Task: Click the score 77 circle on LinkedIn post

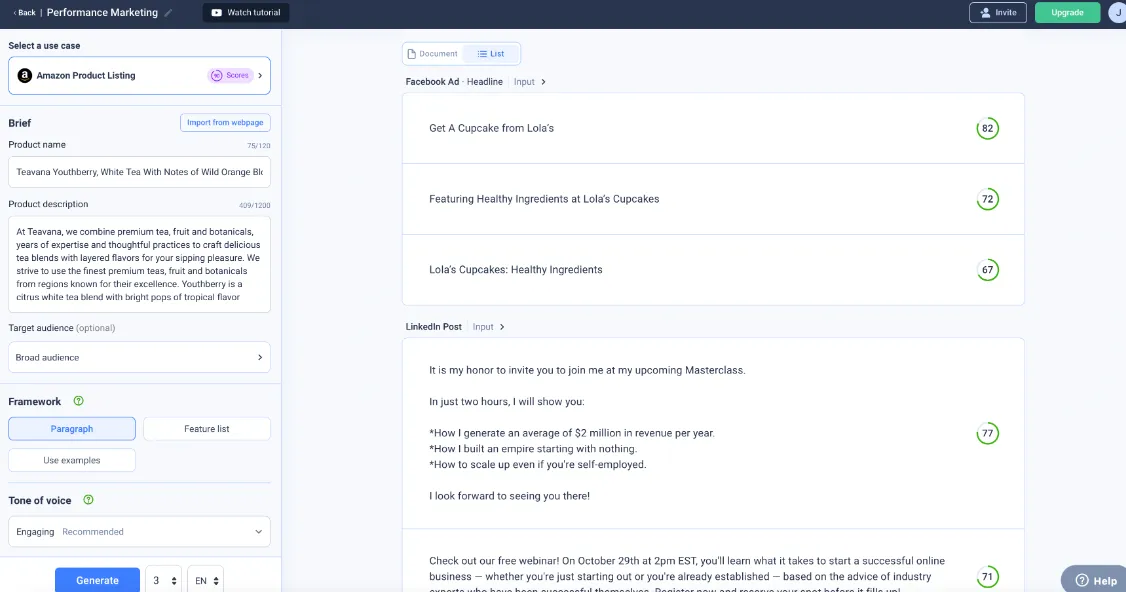Action: pos(987,433)
